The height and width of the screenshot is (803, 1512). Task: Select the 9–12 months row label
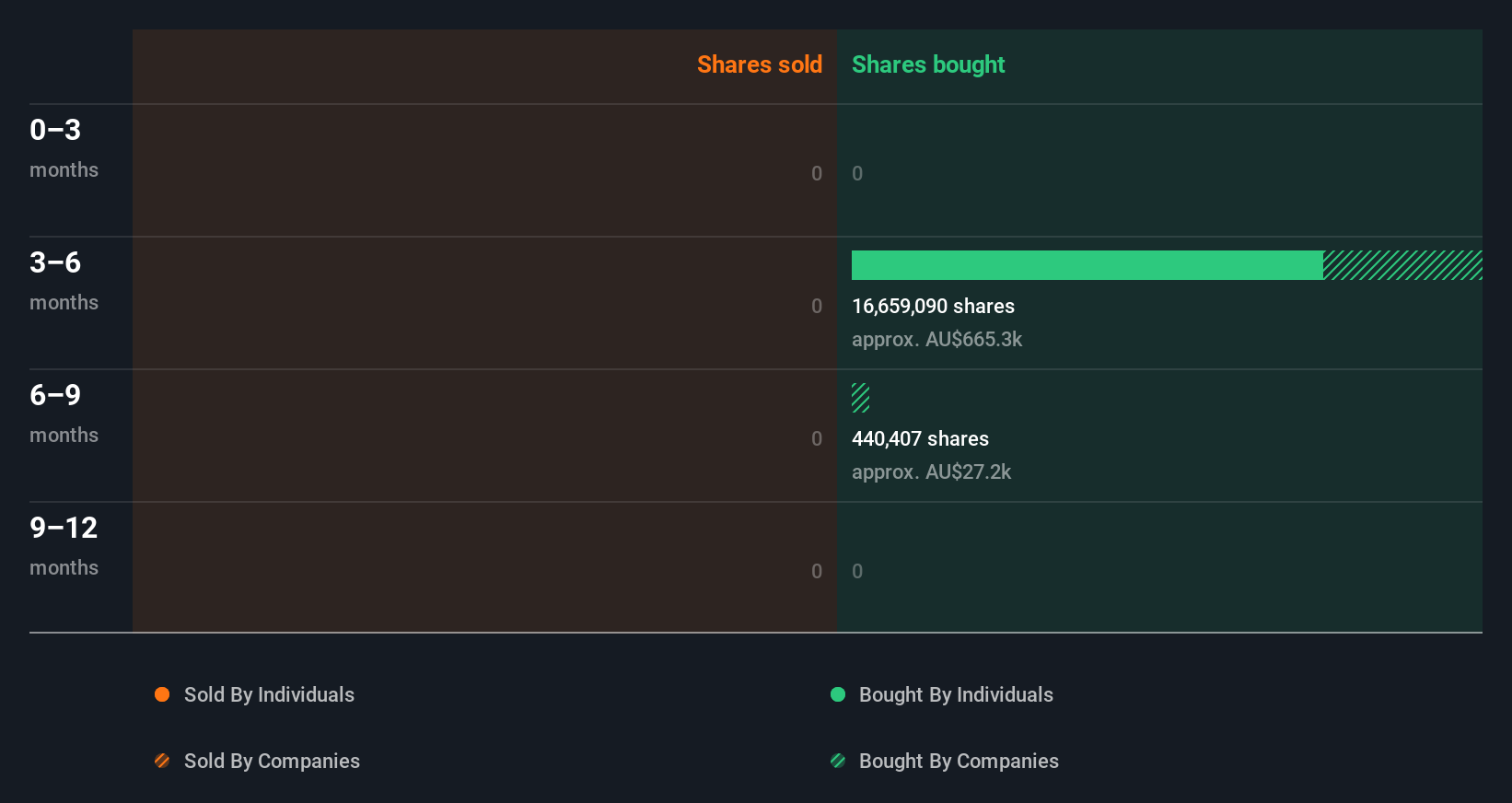[x=64, y=545]
